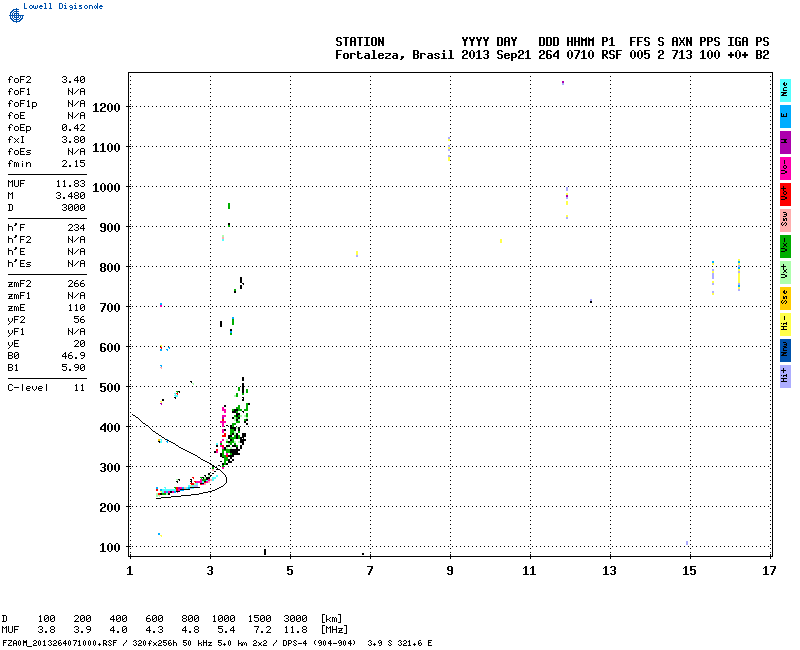800x650 pixels.
Task: Click the light green Vx+ legend swatch
Action: coord(785,272)
